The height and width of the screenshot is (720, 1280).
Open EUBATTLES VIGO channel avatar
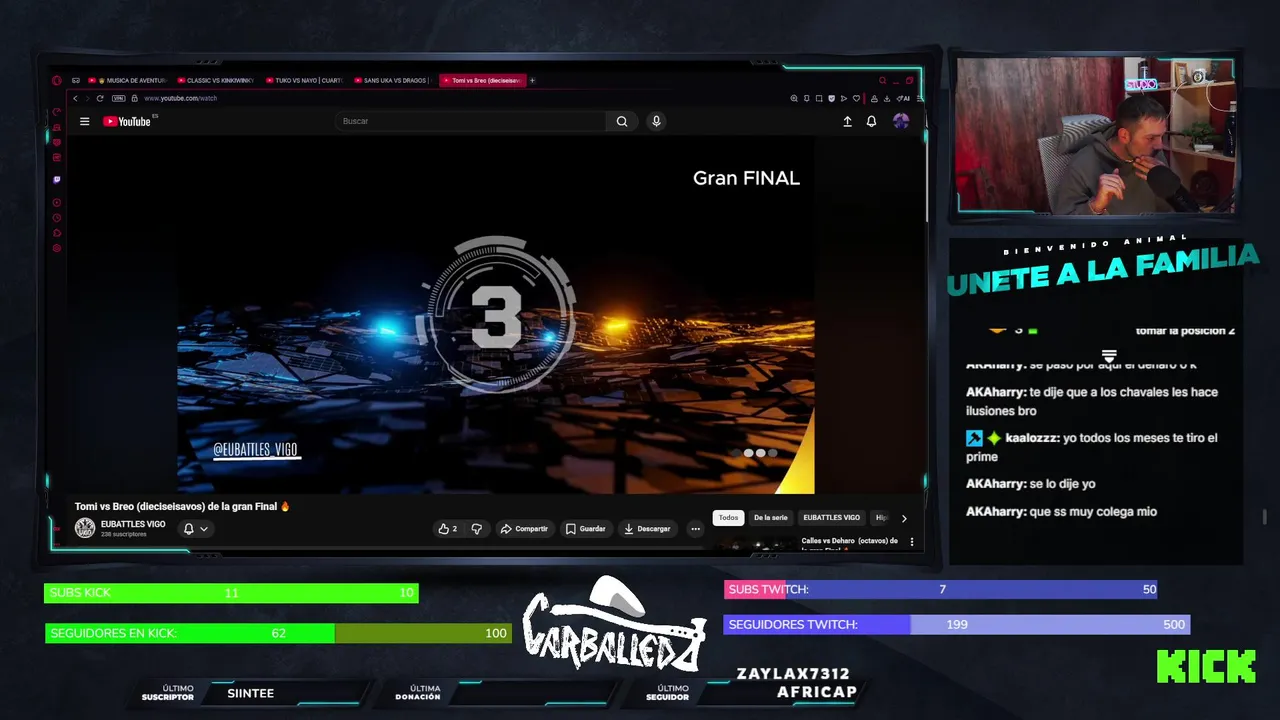(85, 528)
